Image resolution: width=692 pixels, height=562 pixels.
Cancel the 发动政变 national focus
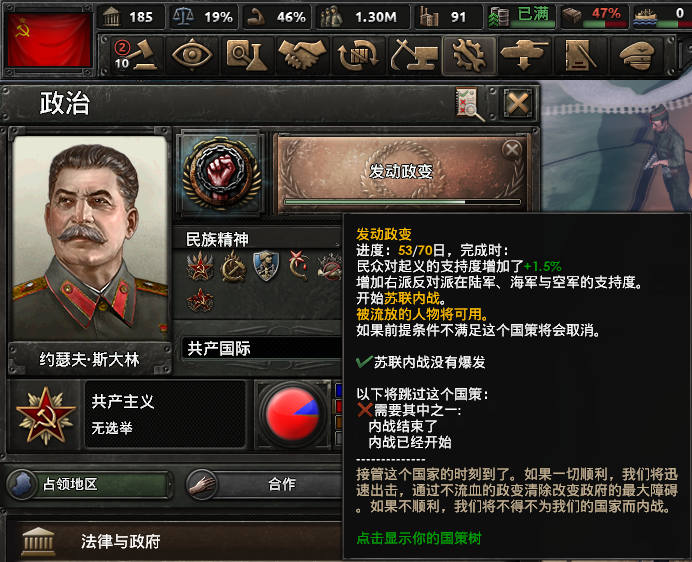(x=512, y=150)
